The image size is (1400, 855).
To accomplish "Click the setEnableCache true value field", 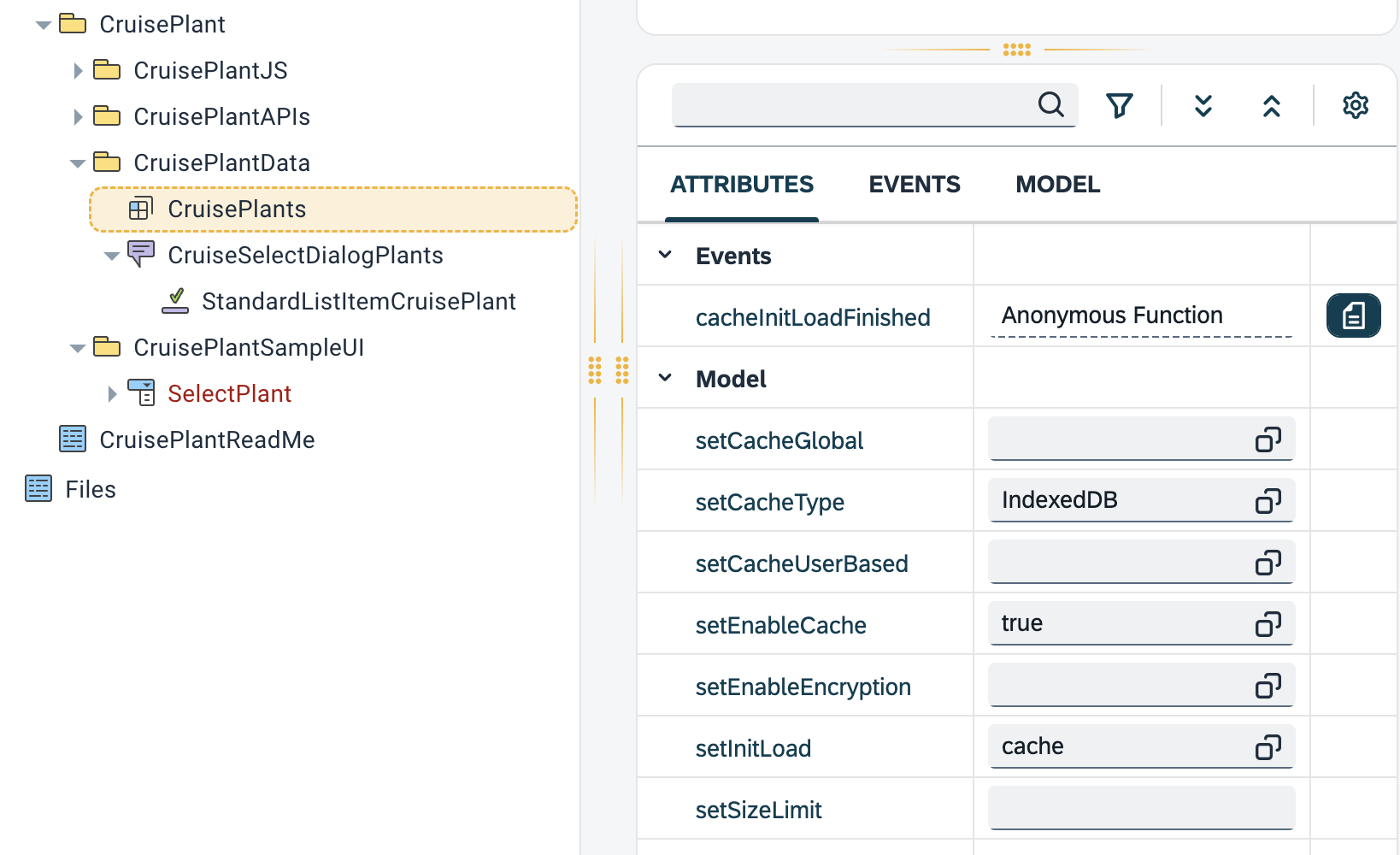I will 1141,623.
